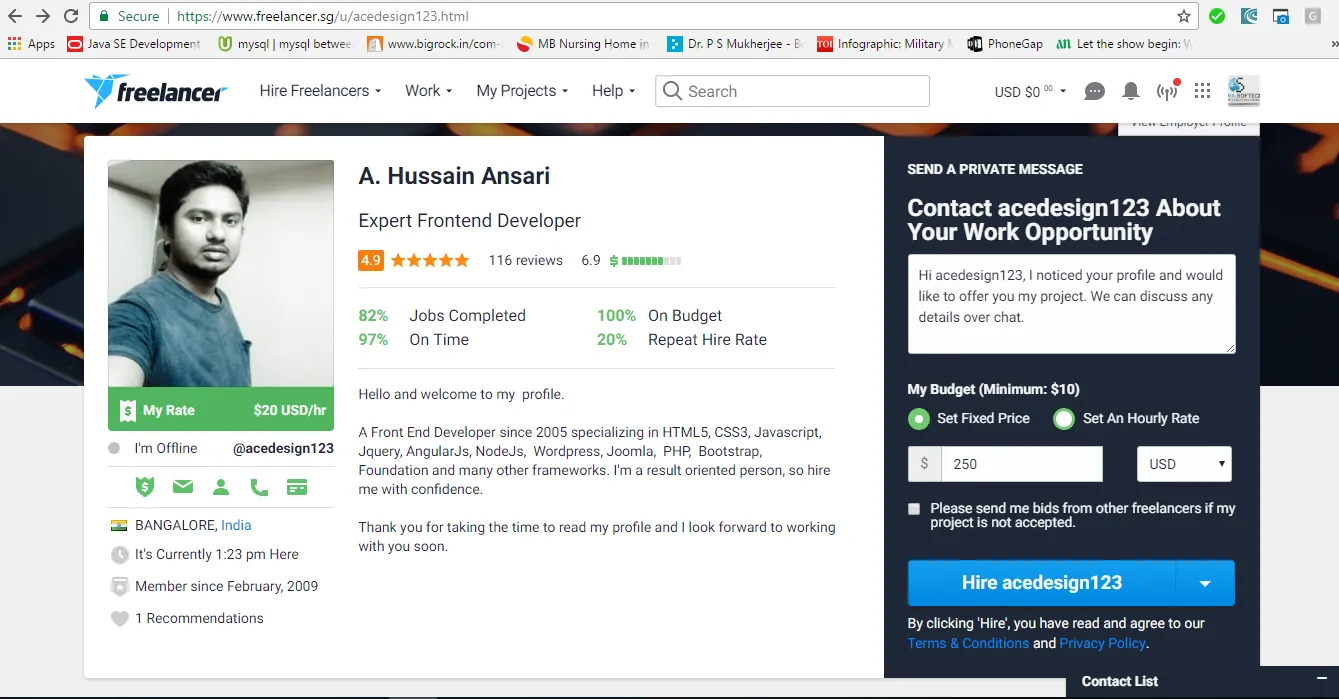Open the Work menu
The width and height of the screenshot is (1339, 699).
(x=428, y=90)
